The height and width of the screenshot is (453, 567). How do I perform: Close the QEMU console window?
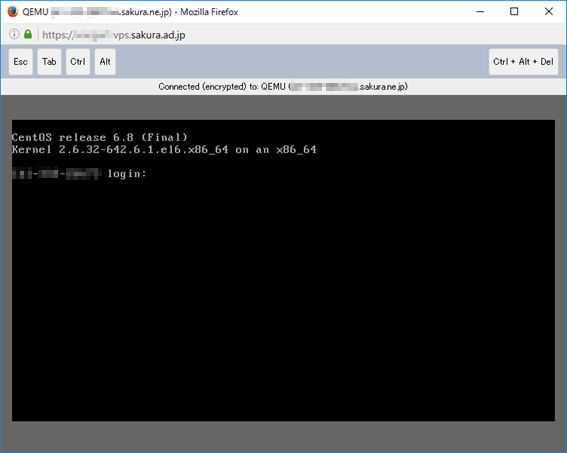(549, 12)
